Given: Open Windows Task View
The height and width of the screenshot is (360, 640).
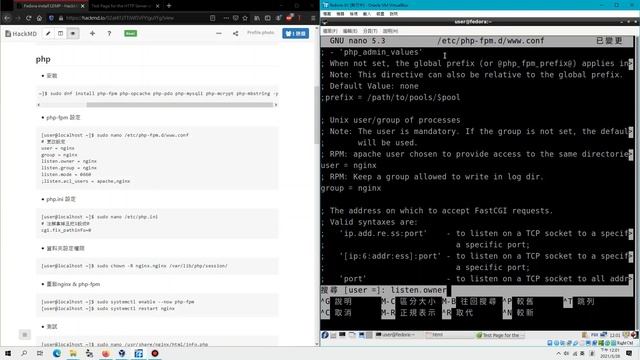Looking at the screenshot, I should coord(40,353).
